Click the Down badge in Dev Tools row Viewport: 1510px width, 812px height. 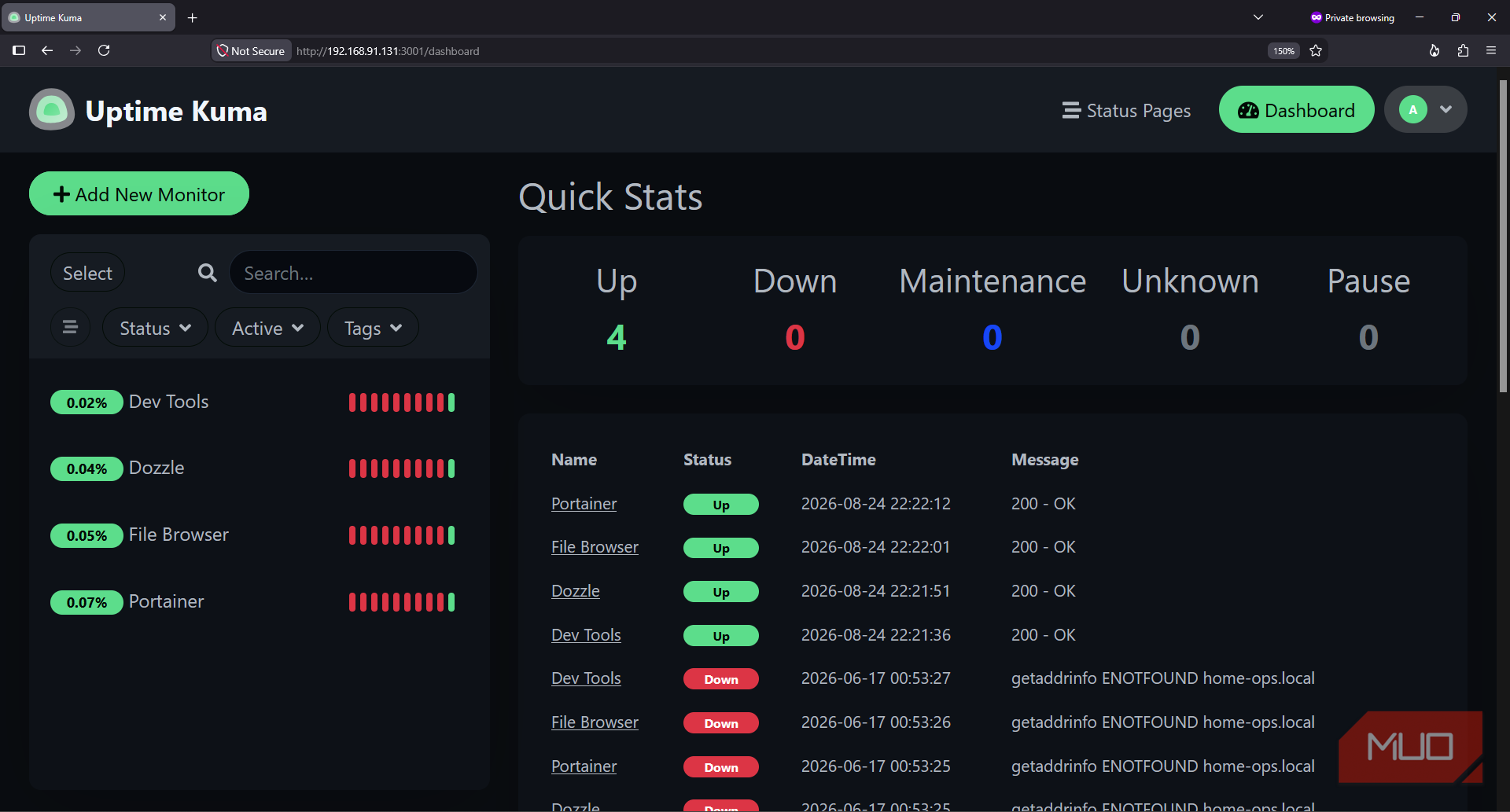[x=720, y=679]
